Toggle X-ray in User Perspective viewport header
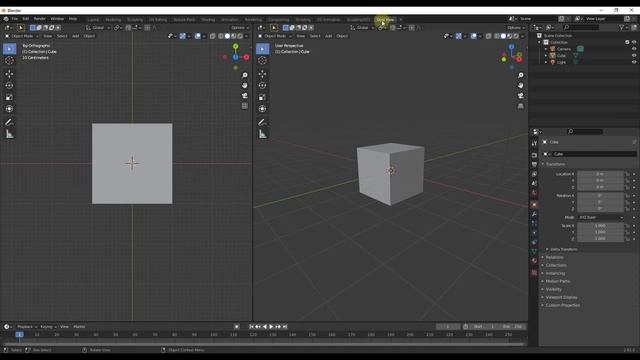 pos(489,36)
